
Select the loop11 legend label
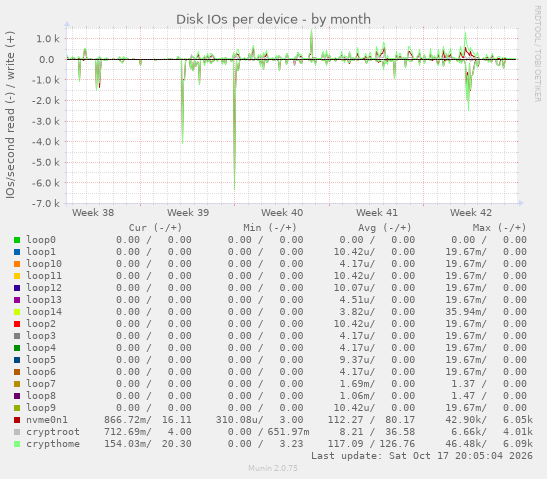[x=44, y=276]
